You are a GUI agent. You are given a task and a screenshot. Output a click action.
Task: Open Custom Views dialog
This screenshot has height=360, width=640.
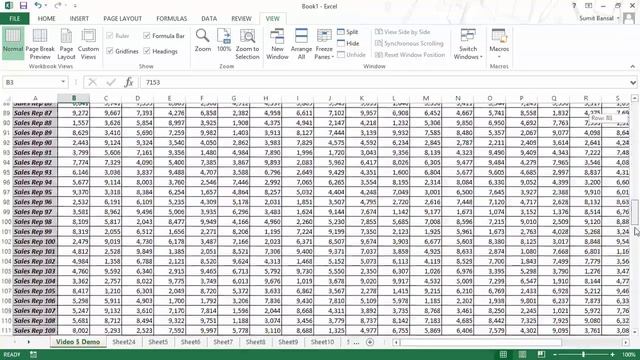point(88,44)
